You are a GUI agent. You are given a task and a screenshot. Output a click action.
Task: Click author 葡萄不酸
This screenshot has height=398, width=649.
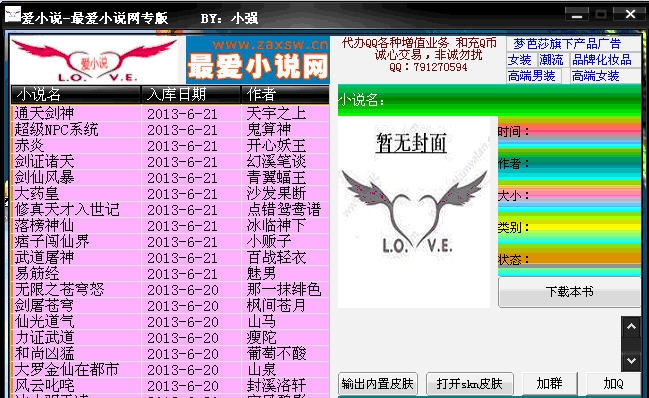point(276,354)
